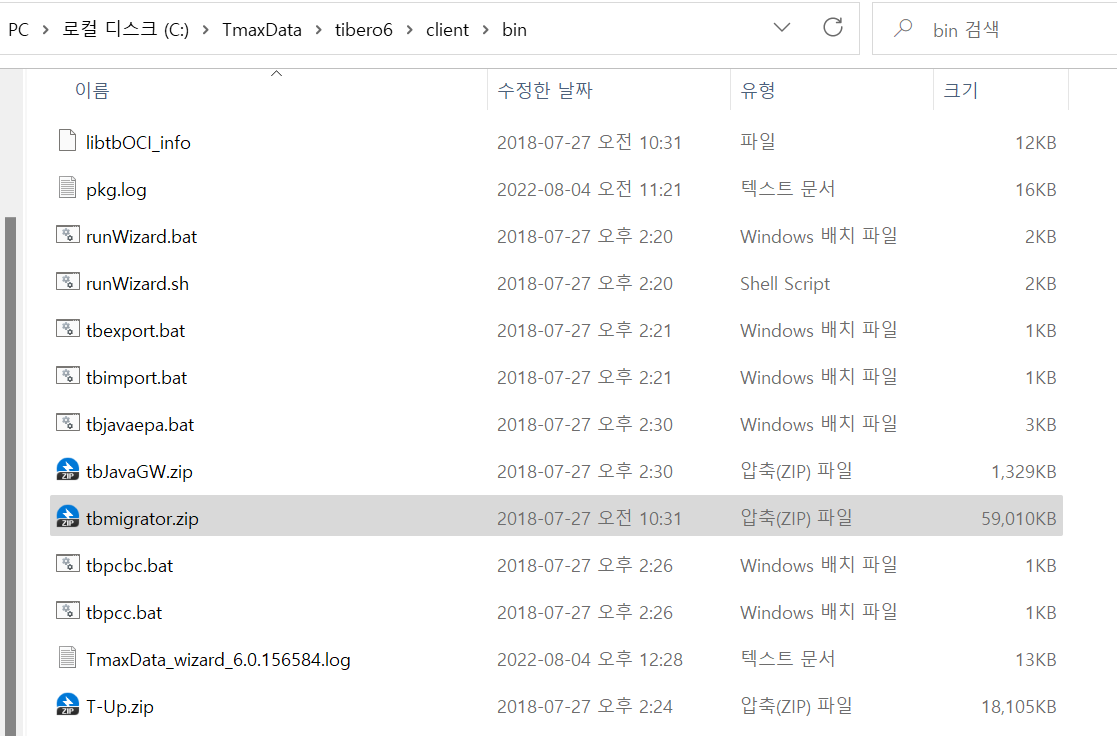This screenshot has width=1117, height=736.
Task: Select the pkg.log file name
Action: coord(116,190)
